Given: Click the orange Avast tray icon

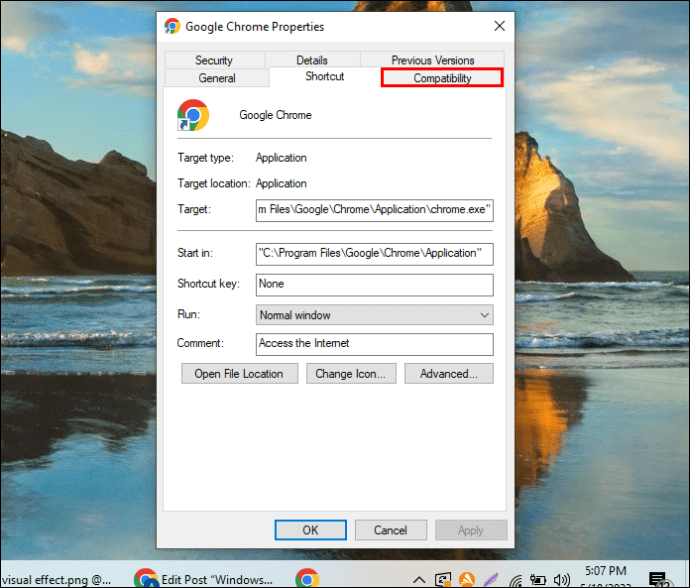Looking at the screenshot, I should coord(466,580).
